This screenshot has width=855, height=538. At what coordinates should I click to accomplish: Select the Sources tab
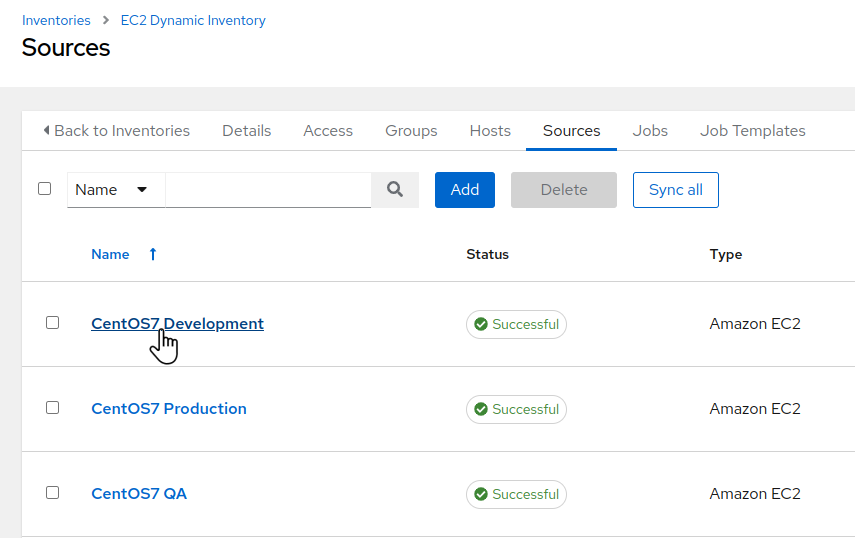point(571,131)
